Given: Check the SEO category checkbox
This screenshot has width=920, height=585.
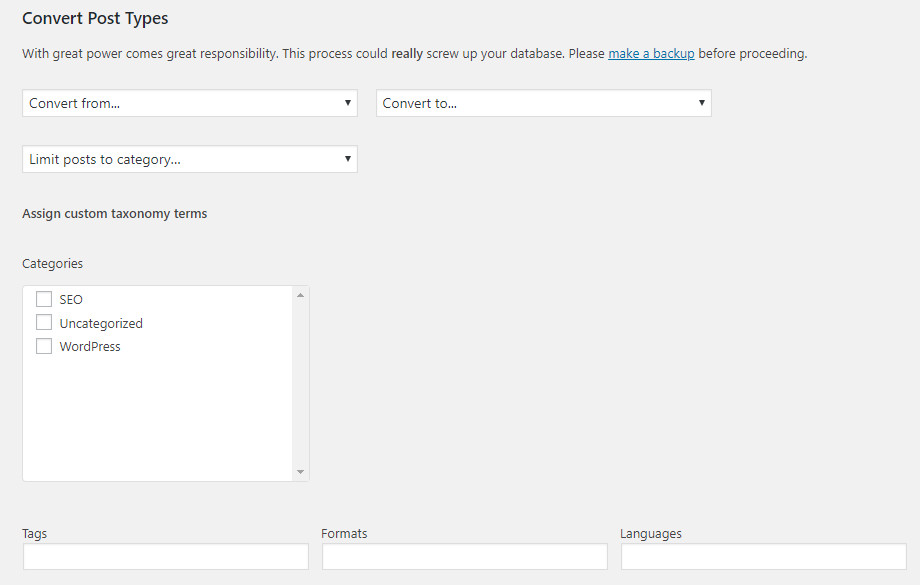Looking at the screenshot, I should pyautogui.click(x=44, y=299).
